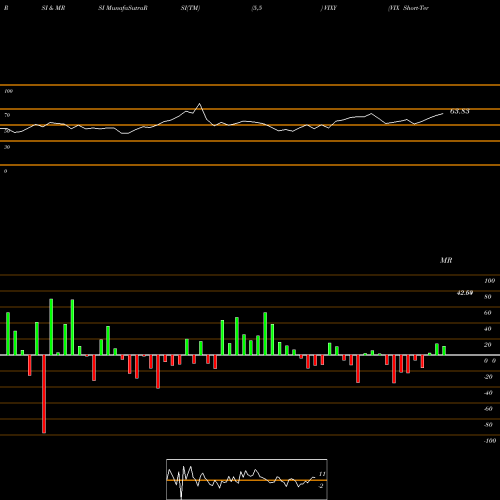This screenshot has height=500, width=500.
Task: Click the -100 label on MR axis
Action: 490,441
